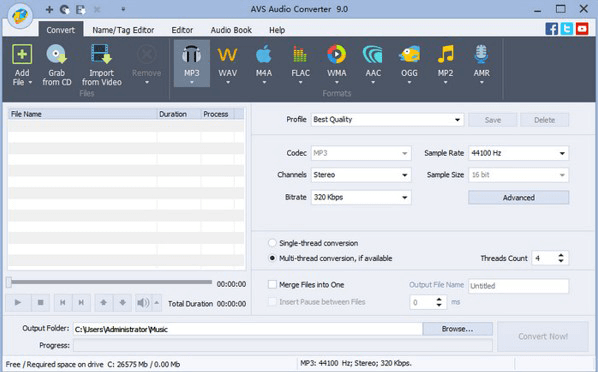Click the Duration column header
This screenshot has width=598, height=372.
coord(179,114)
